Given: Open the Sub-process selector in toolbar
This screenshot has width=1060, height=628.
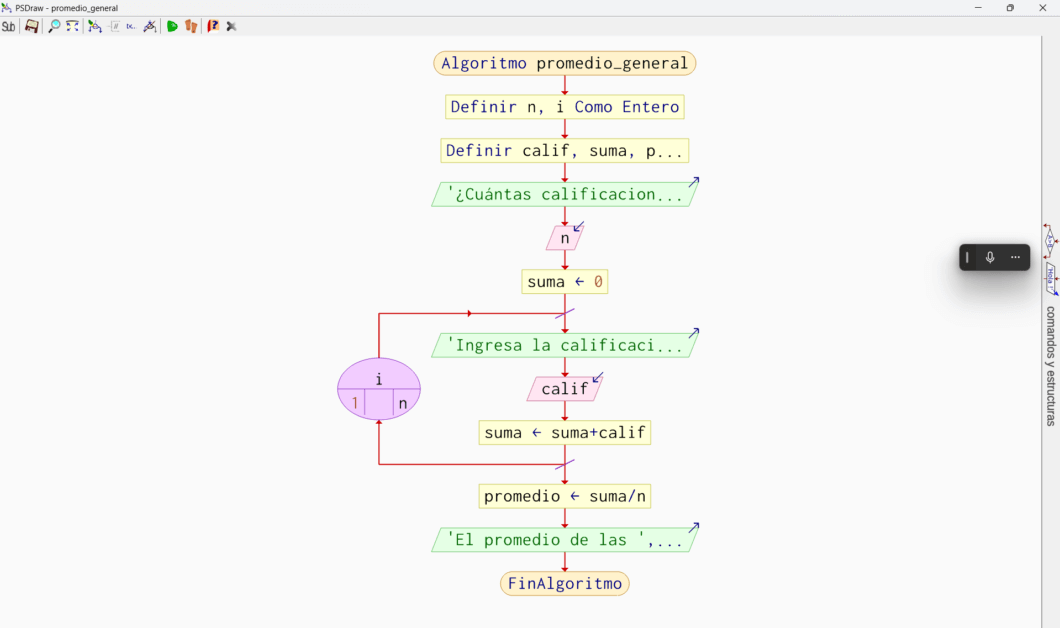Looking at the screenshot, I should 9,27.
